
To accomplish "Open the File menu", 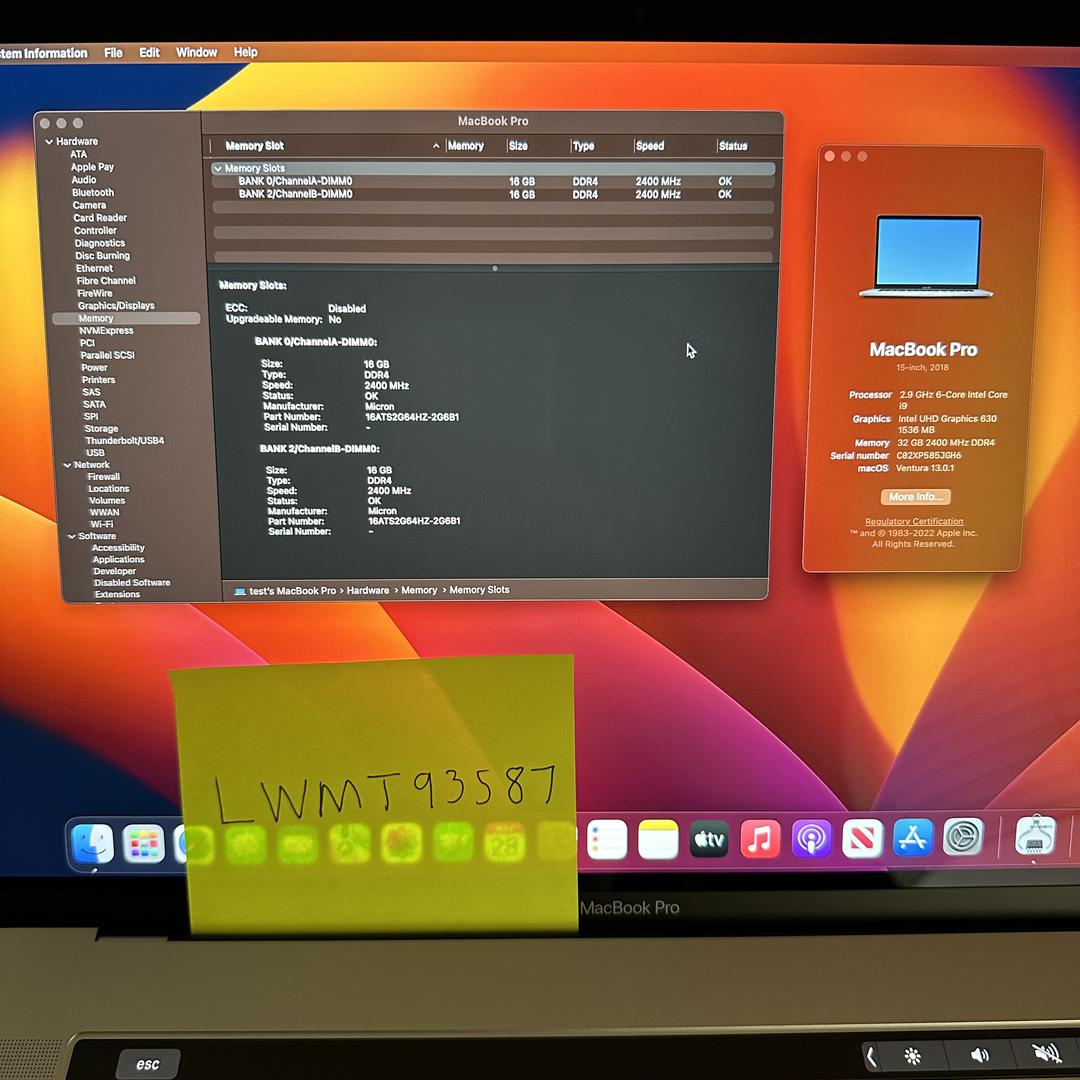I will pos(113,52).
